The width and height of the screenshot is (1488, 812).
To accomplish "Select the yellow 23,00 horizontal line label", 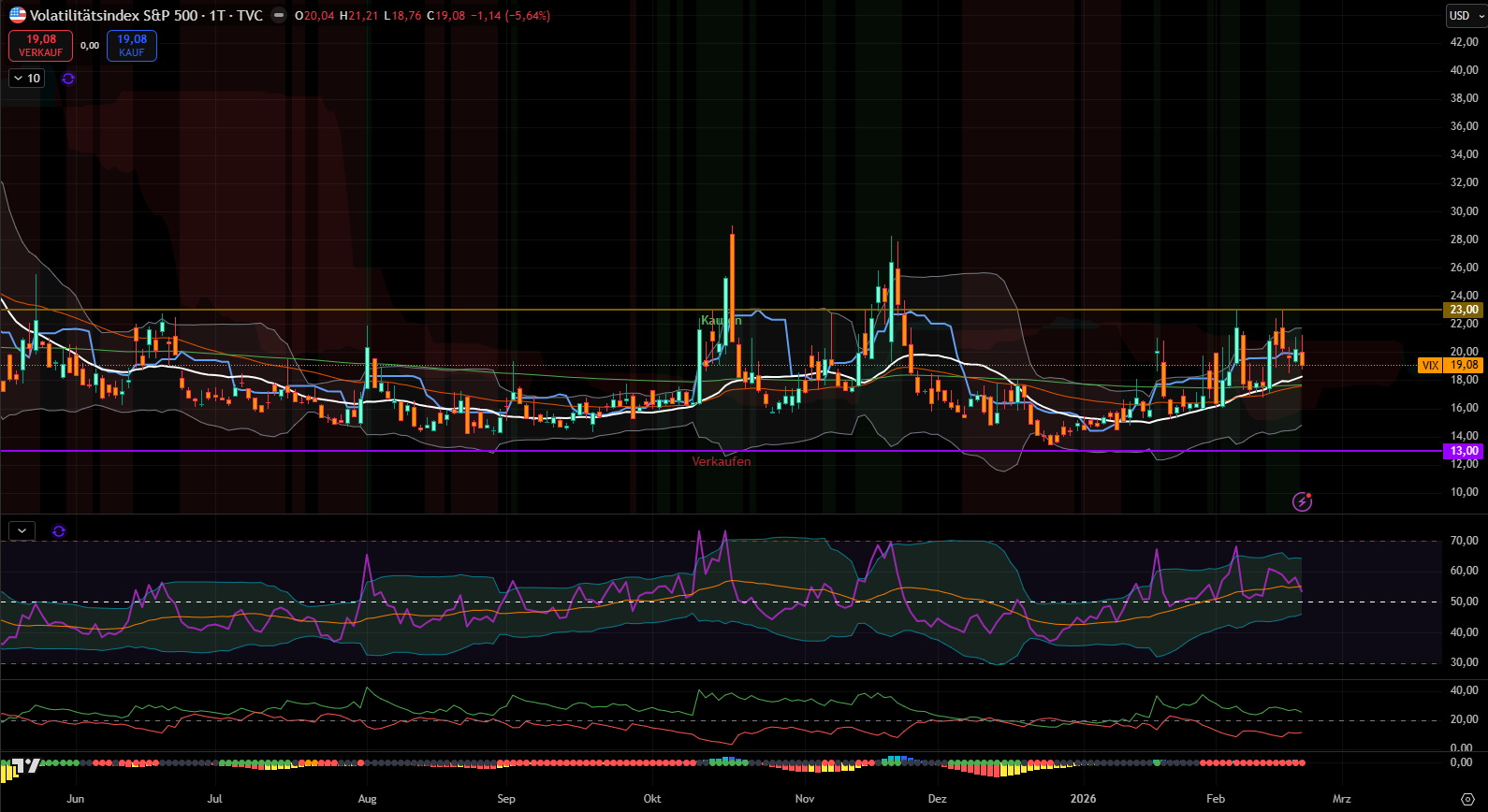I will coord(1464,310).
